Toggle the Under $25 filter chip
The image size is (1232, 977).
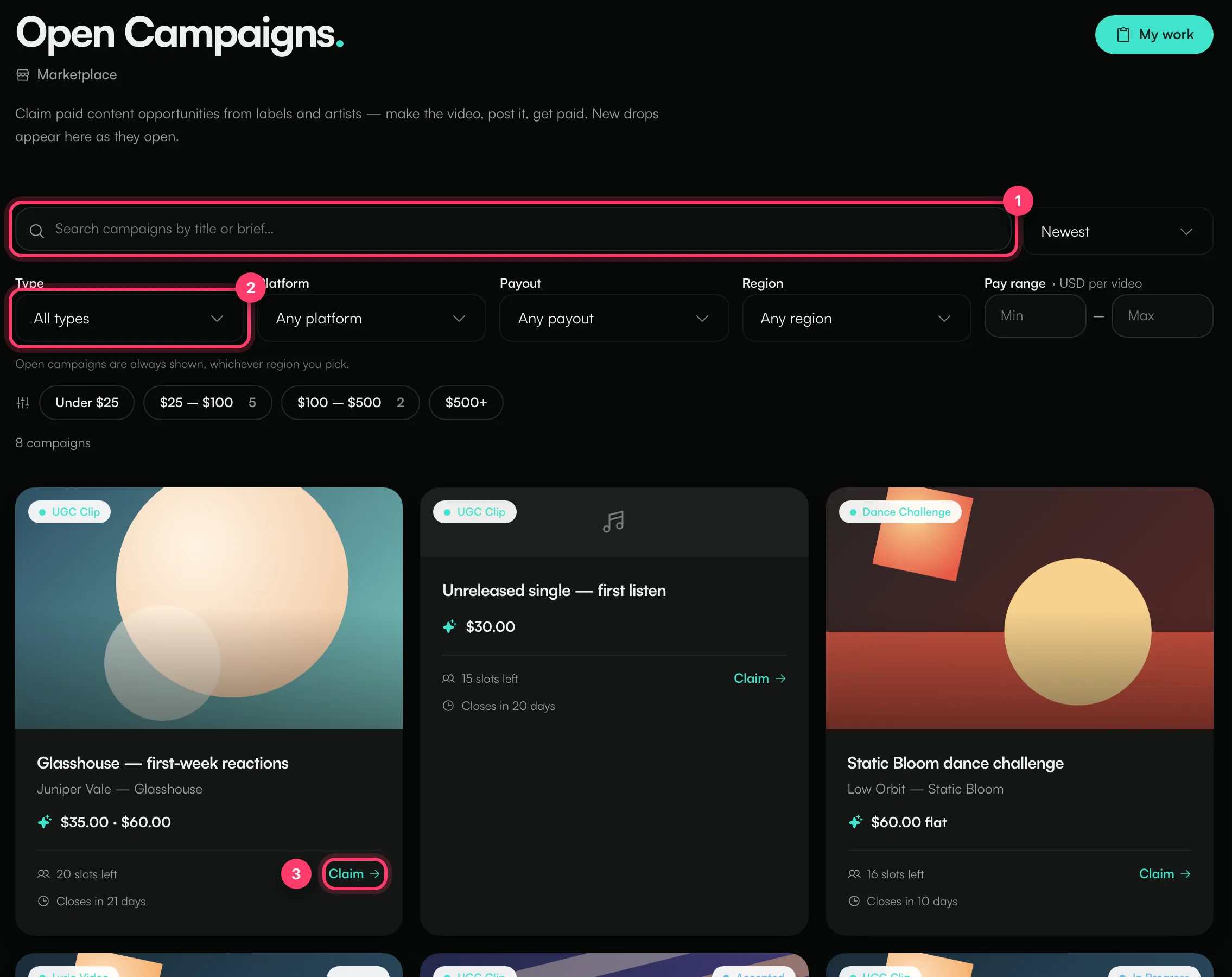coord(87,403)
